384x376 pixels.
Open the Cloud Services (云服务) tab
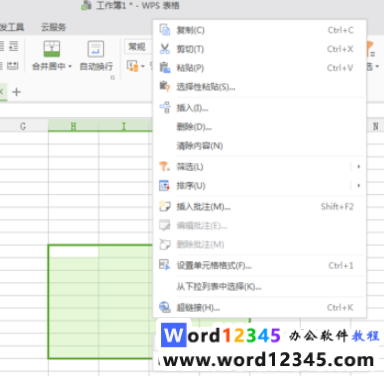tap(53, 27)
